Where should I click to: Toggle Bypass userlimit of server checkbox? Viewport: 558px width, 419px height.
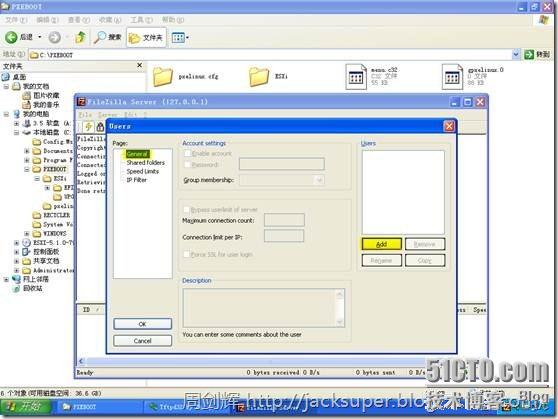click(186, 209)
